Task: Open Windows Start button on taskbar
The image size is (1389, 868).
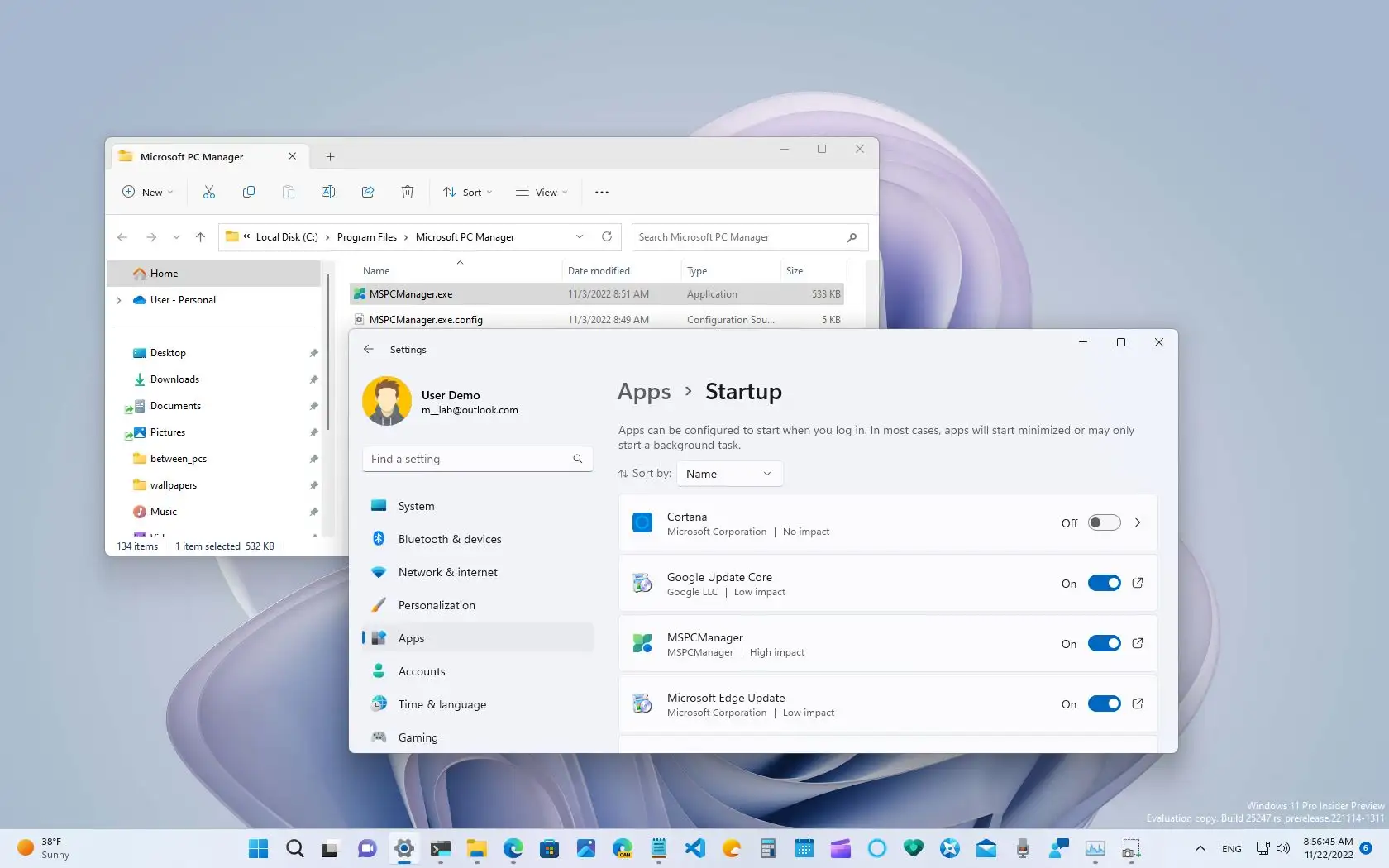Action: [x=258, y=848]
